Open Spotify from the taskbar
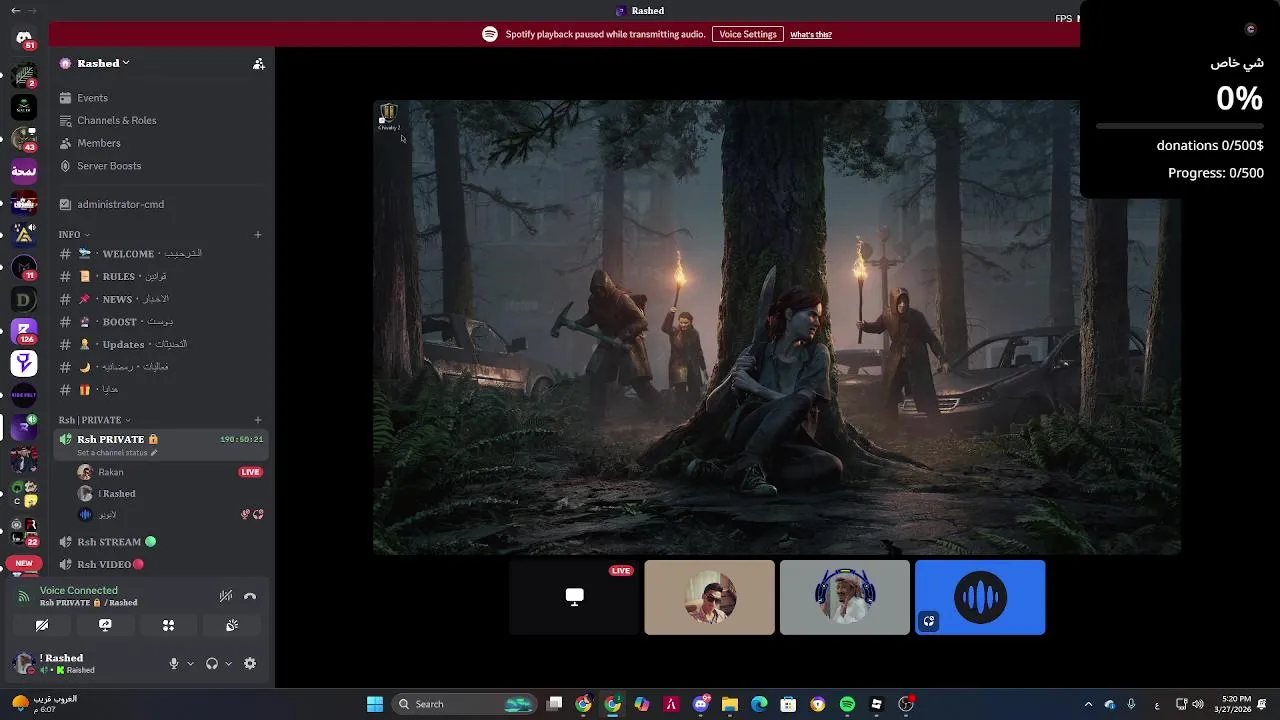 pos(847,704)
